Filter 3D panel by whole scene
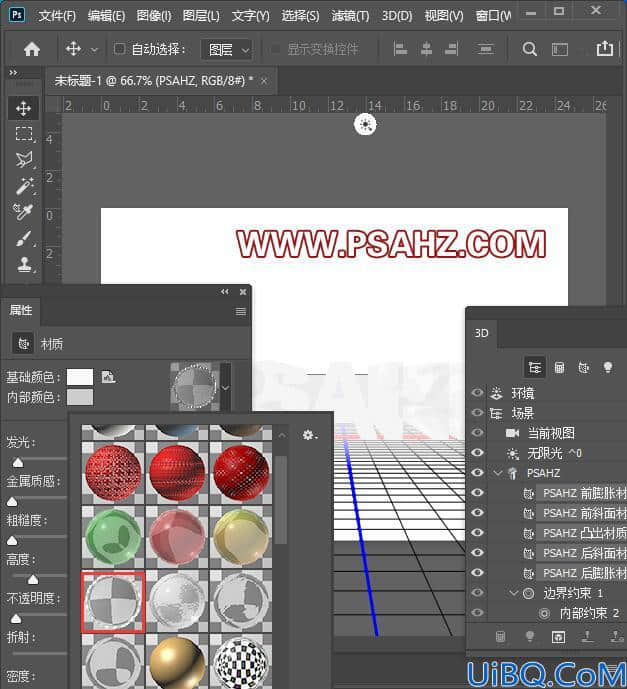The height and width of the screenshot is (689, 627). pyautogui.click(x=535, y=367)
